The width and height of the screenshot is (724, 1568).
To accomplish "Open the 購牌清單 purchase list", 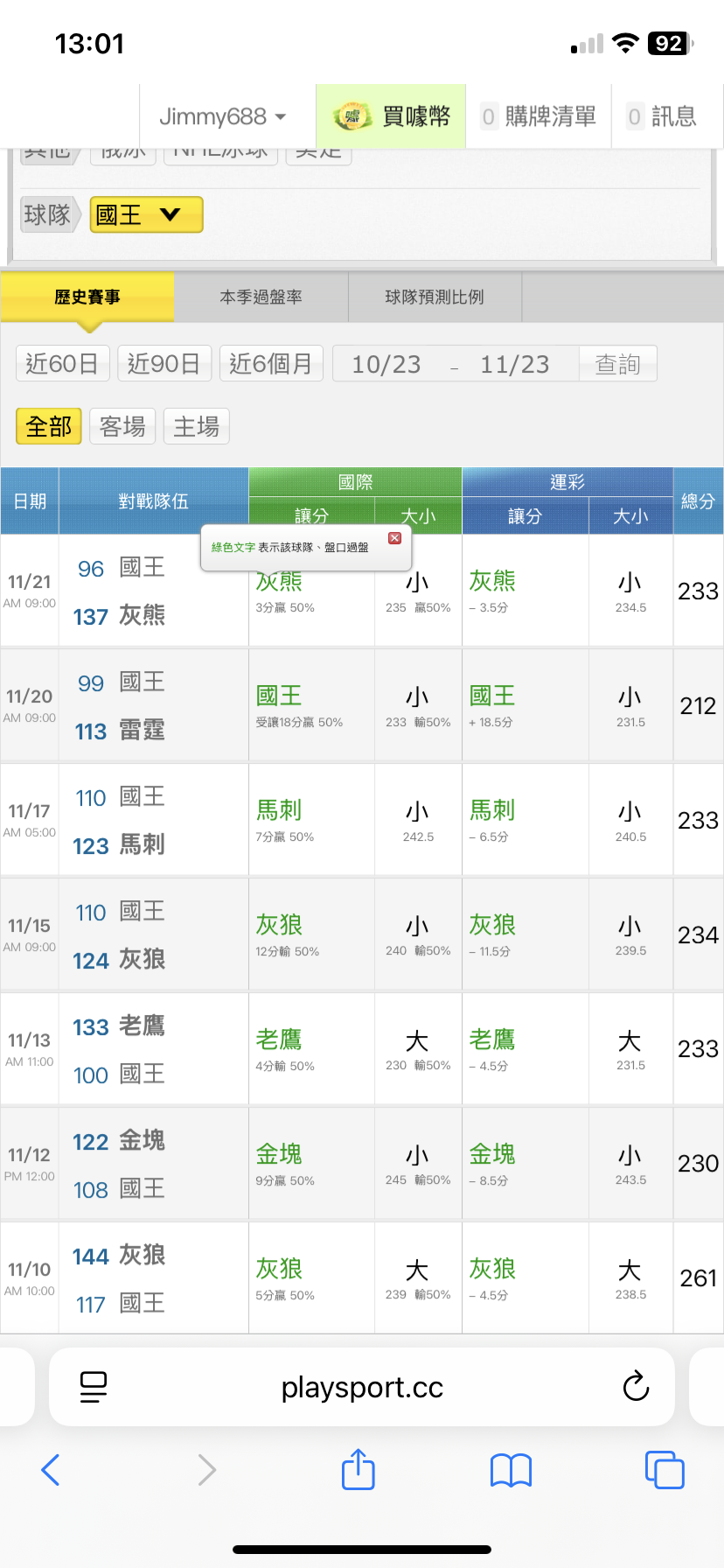I will point(539,116).
